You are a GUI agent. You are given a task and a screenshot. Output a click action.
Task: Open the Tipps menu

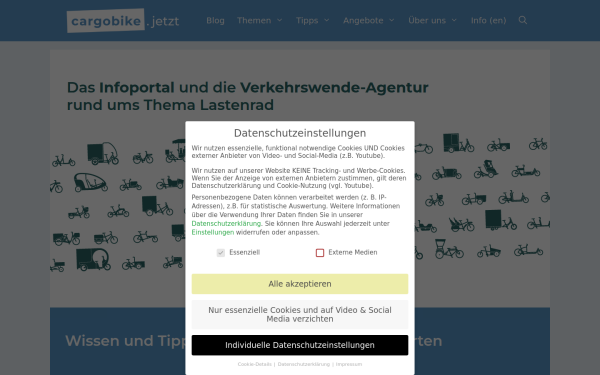pyautogui.click(x=307, y=21)
